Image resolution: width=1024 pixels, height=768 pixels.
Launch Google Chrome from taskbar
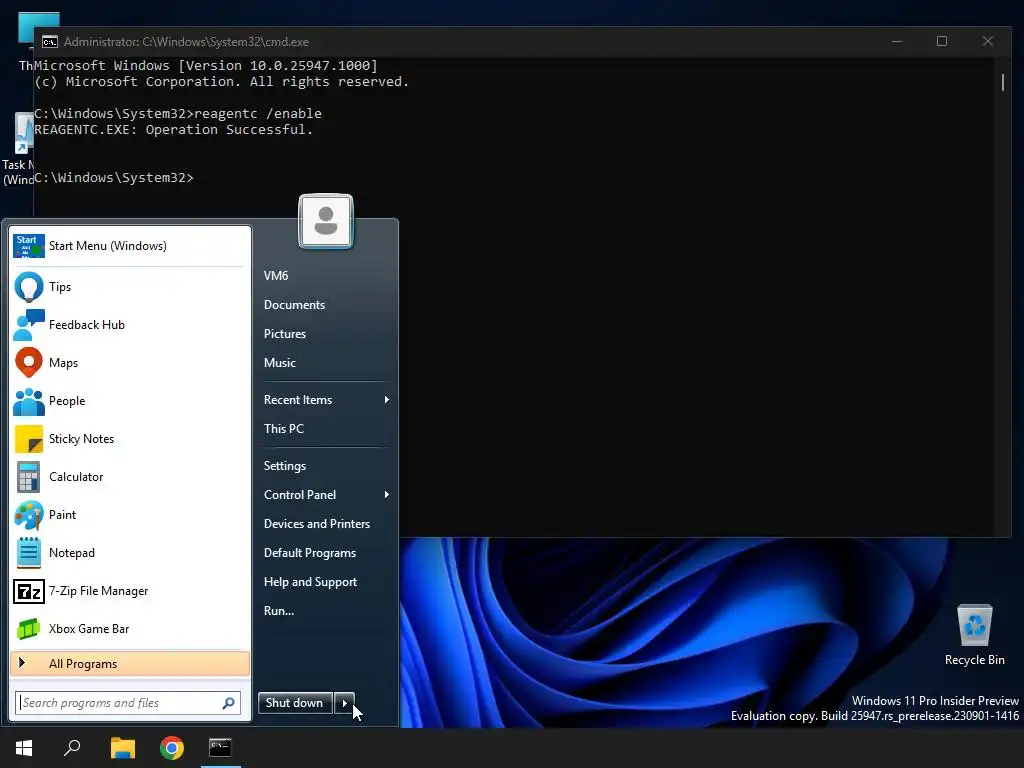(x=172, y=748)
